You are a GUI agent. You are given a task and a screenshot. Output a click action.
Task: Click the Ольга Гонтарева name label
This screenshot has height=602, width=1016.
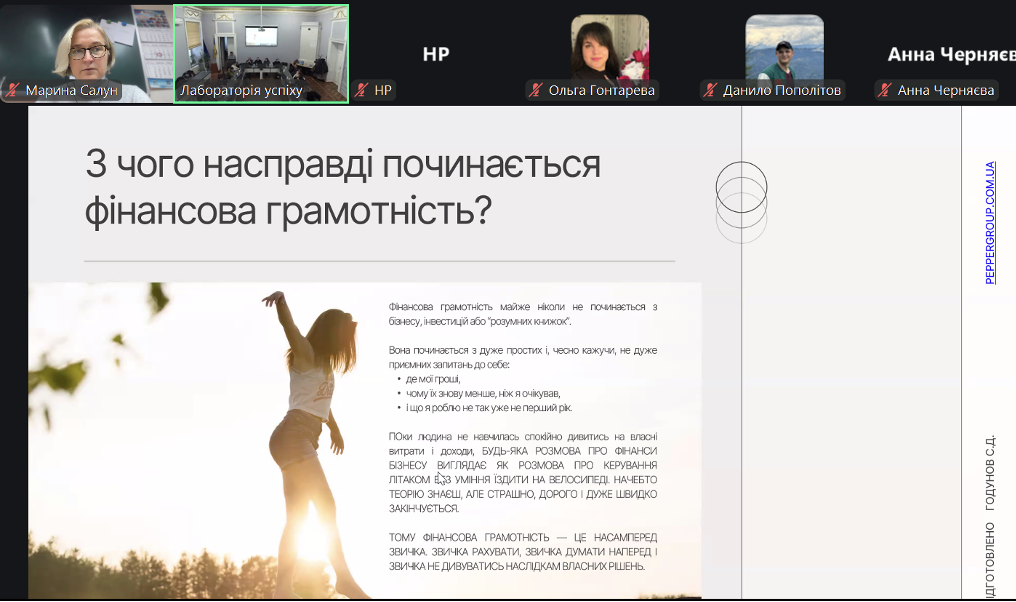(x=601, y=91)
